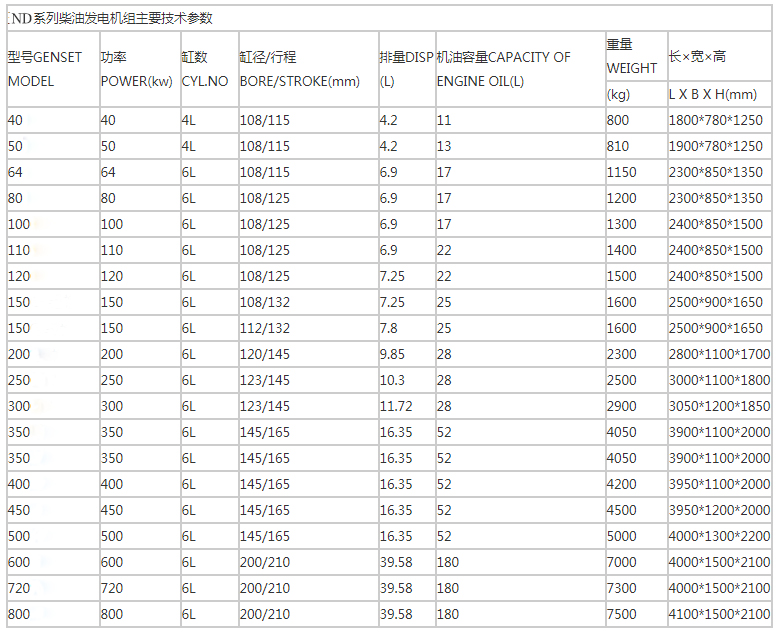781x637 pixels.
Task: Select the 7300 weight cell
Action: coord(621,588)
